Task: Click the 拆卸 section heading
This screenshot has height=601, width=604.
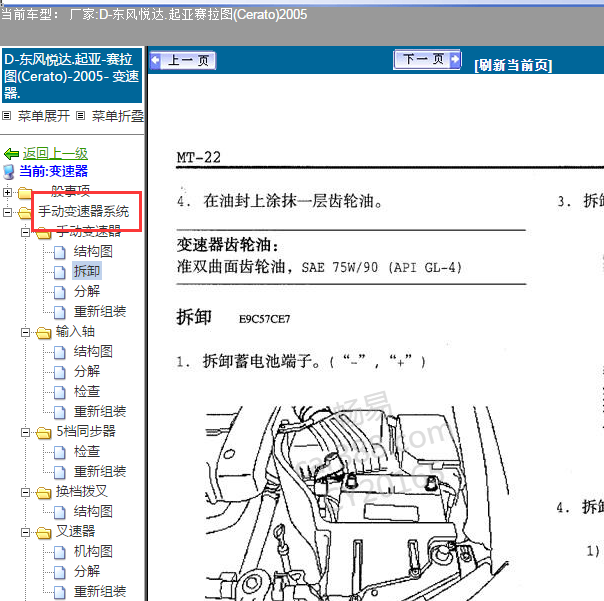Action: point(194,317)
